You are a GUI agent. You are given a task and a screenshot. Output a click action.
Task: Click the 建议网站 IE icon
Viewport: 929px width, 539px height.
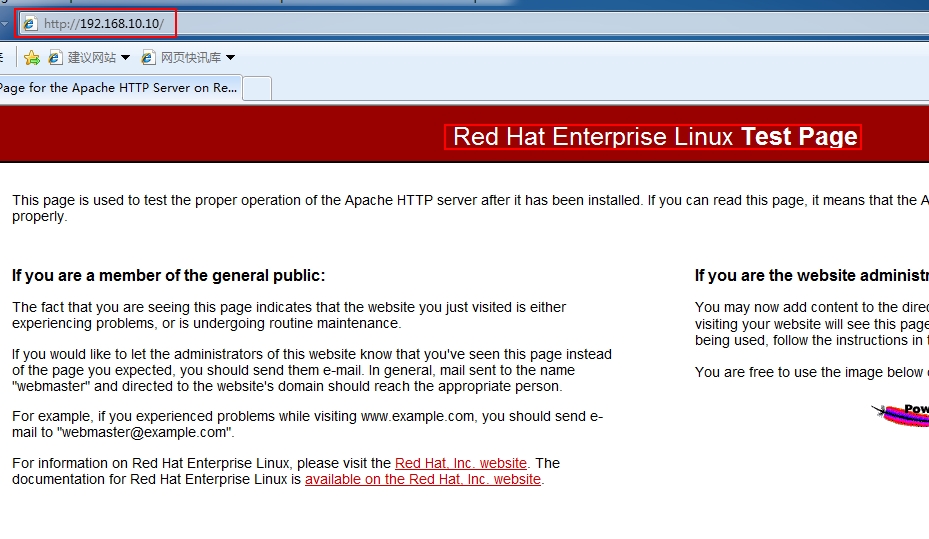pos(56,58)
